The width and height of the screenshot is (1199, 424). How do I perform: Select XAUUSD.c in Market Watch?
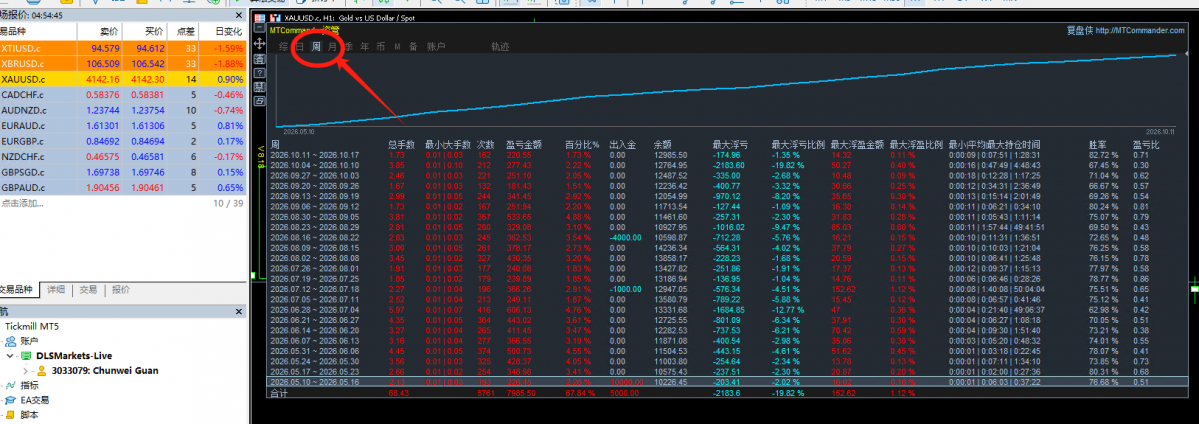coord(122,80)
